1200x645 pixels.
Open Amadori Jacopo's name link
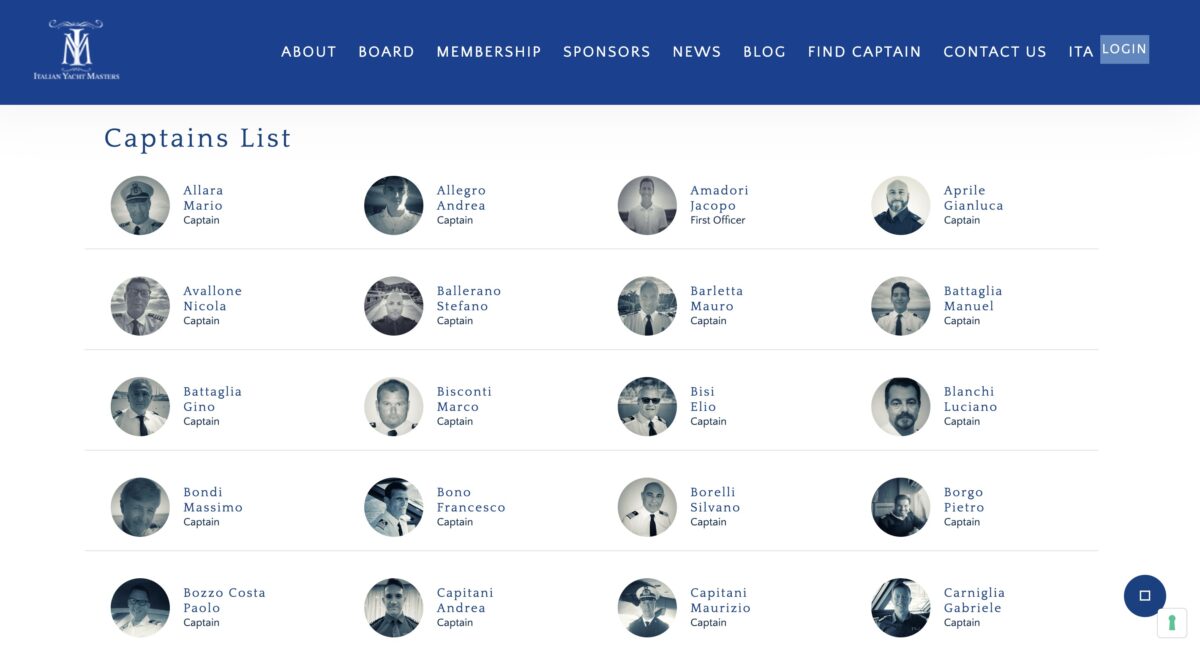pos(719,198)
